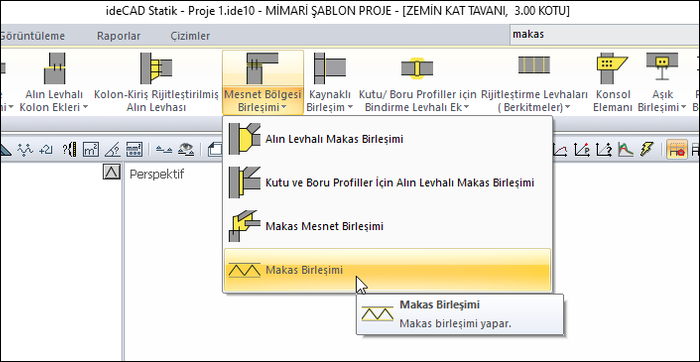Screen dimensions: 700x362
Task: Choose Alın Levhalı Makas Birleşimi menu entry
Action: pos(387,139)
